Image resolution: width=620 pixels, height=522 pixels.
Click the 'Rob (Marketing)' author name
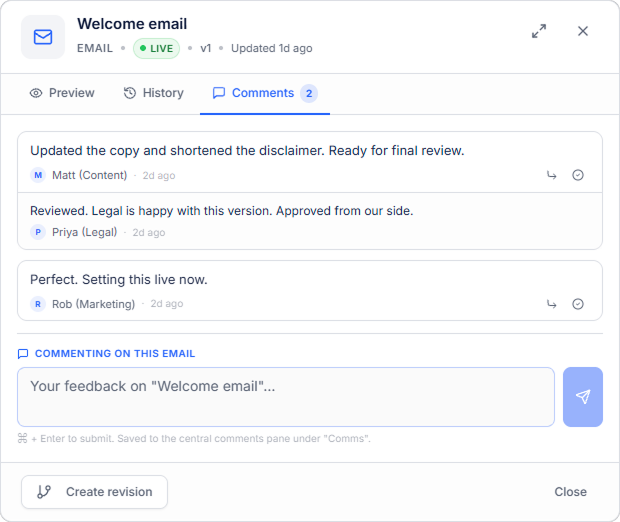pyautogui.click(x=93, y=304)
